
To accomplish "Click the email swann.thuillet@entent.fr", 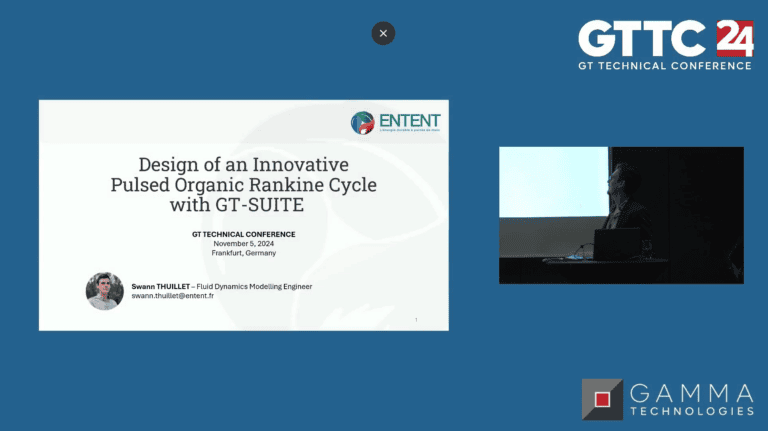I will click(172, 296).
